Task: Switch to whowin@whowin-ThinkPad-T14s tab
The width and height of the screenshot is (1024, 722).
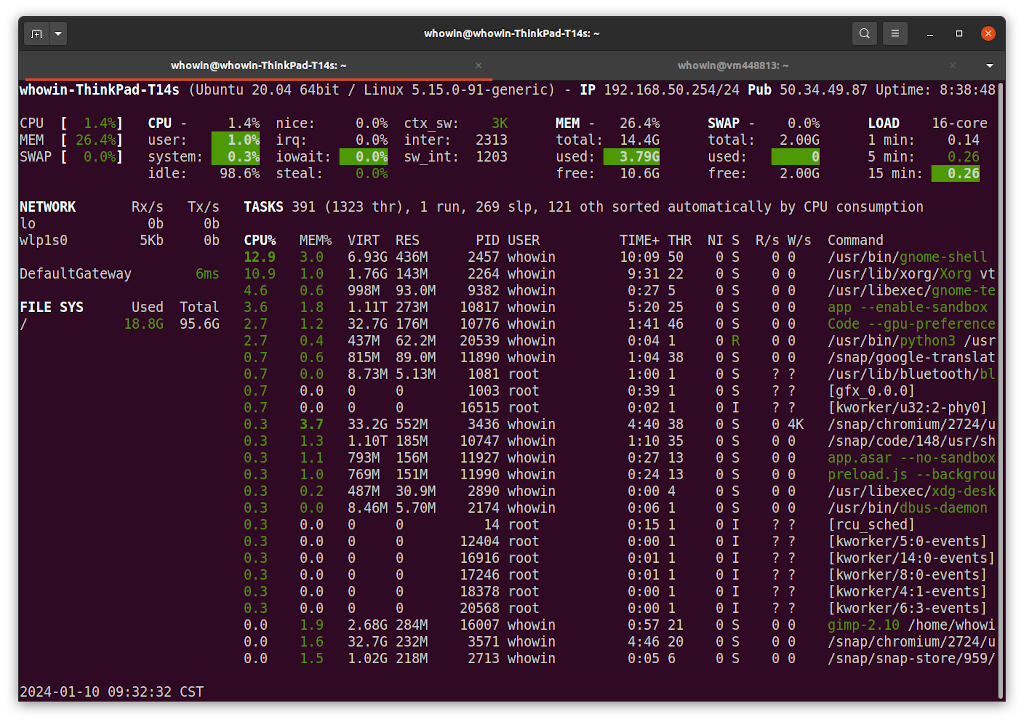Action: pyautogui.click(x=259, y=65)
